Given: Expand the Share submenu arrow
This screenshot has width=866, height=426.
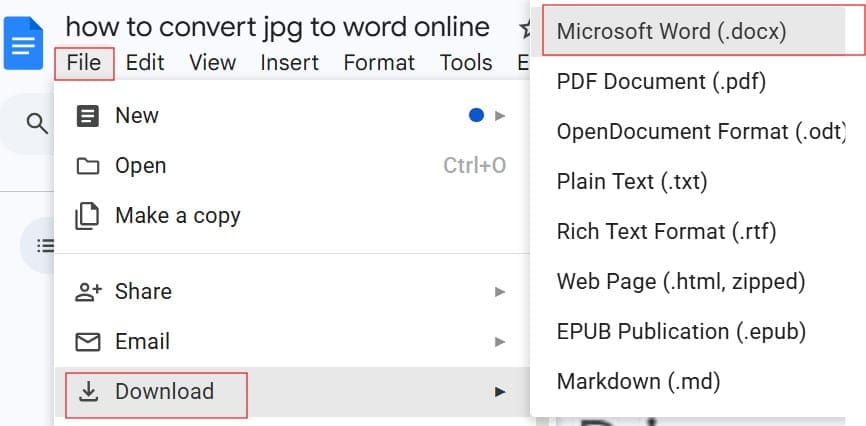Looking at the screenshot, I should pos(500,292).
